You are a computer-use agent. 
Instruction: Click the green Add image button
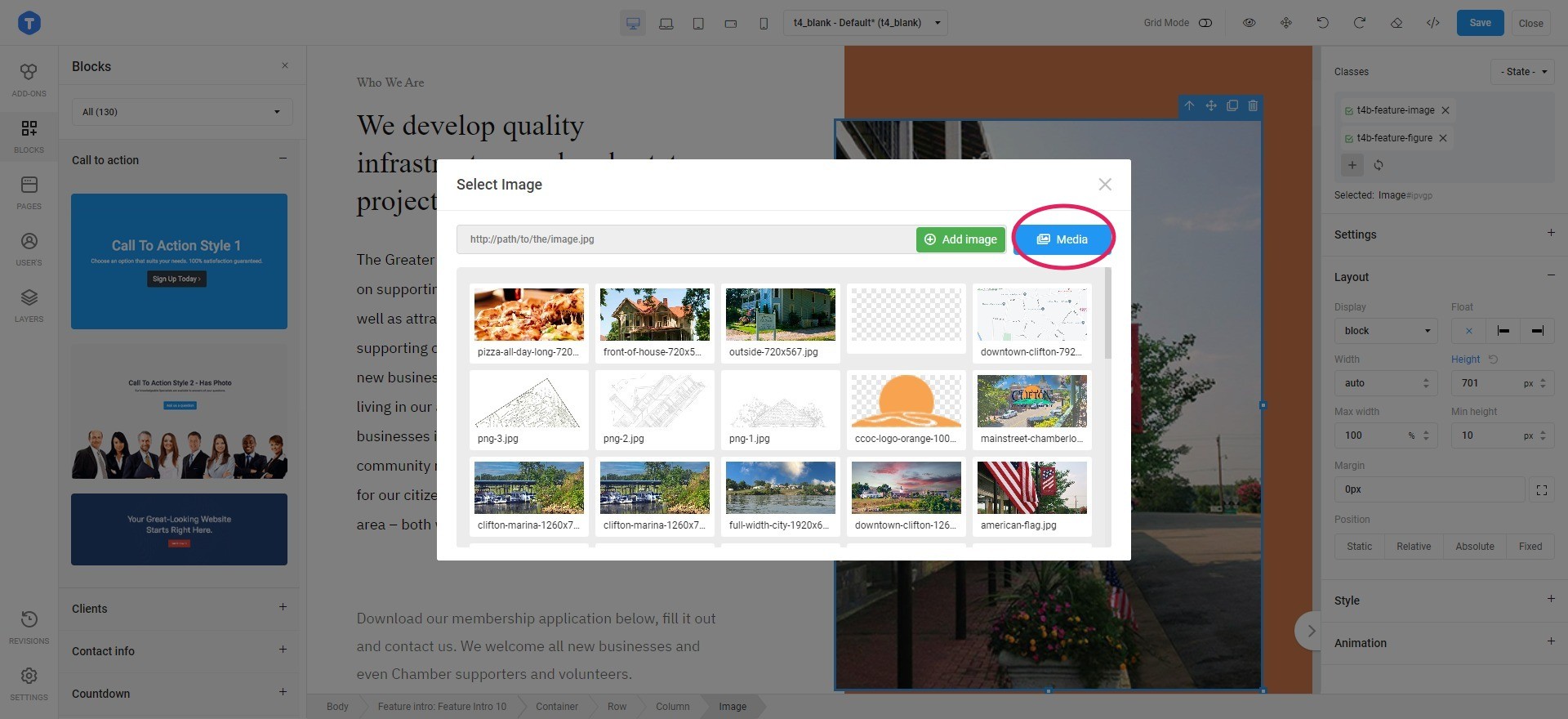[x=960, y=239]
